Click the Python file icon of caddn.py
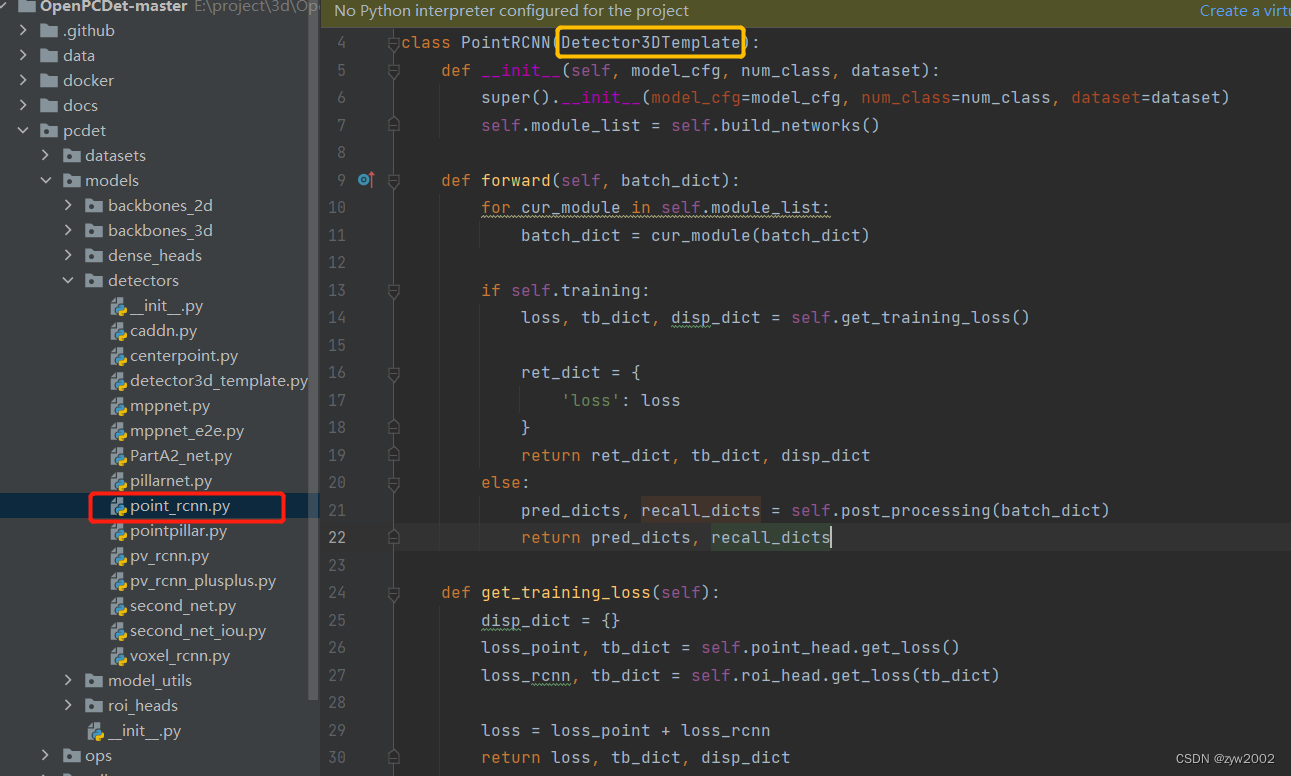This screenshot has width=1291, height=776. [x=118, y=331]
